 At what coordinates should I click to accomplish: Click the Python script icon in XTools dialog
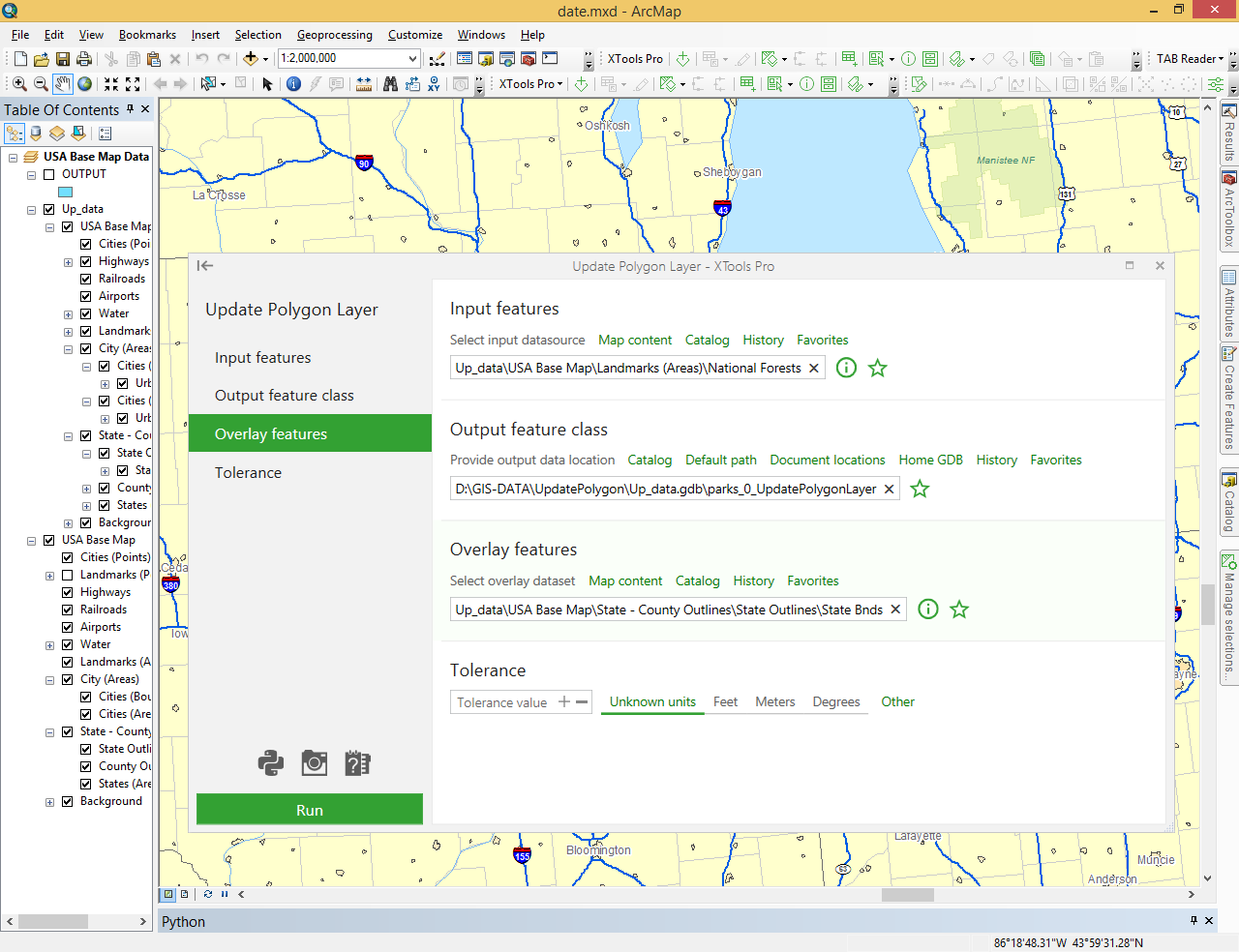point(271,763)
